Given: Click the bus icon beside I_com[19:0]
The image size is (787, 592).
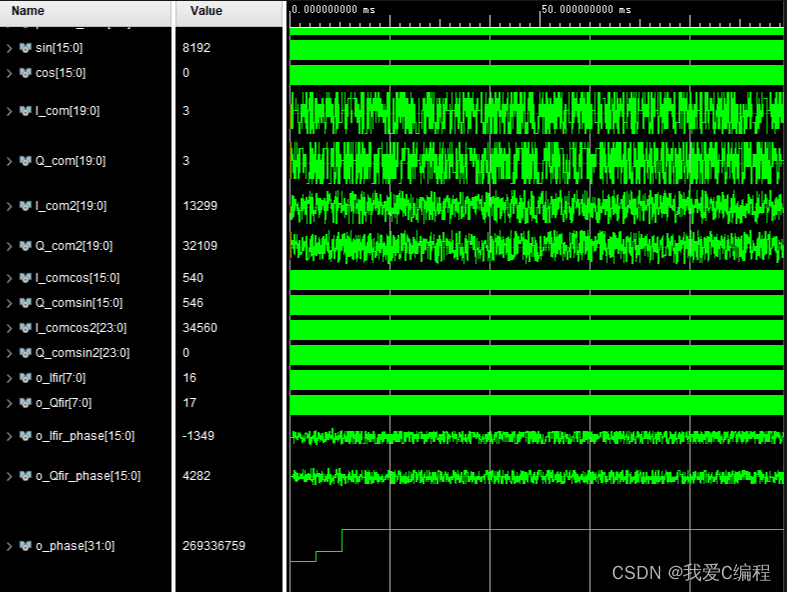Looking at the screenshot, I should coord(25,111).
